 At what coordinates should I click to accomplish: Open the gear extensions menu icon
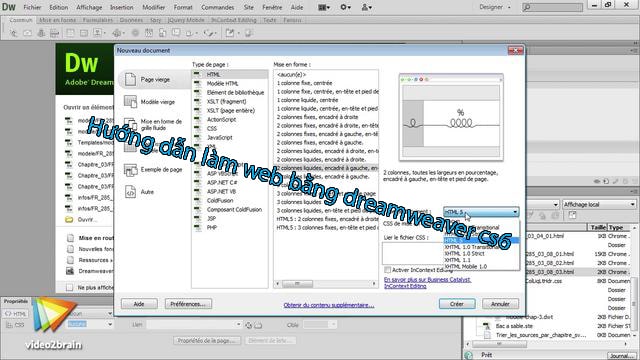point(345,7)
